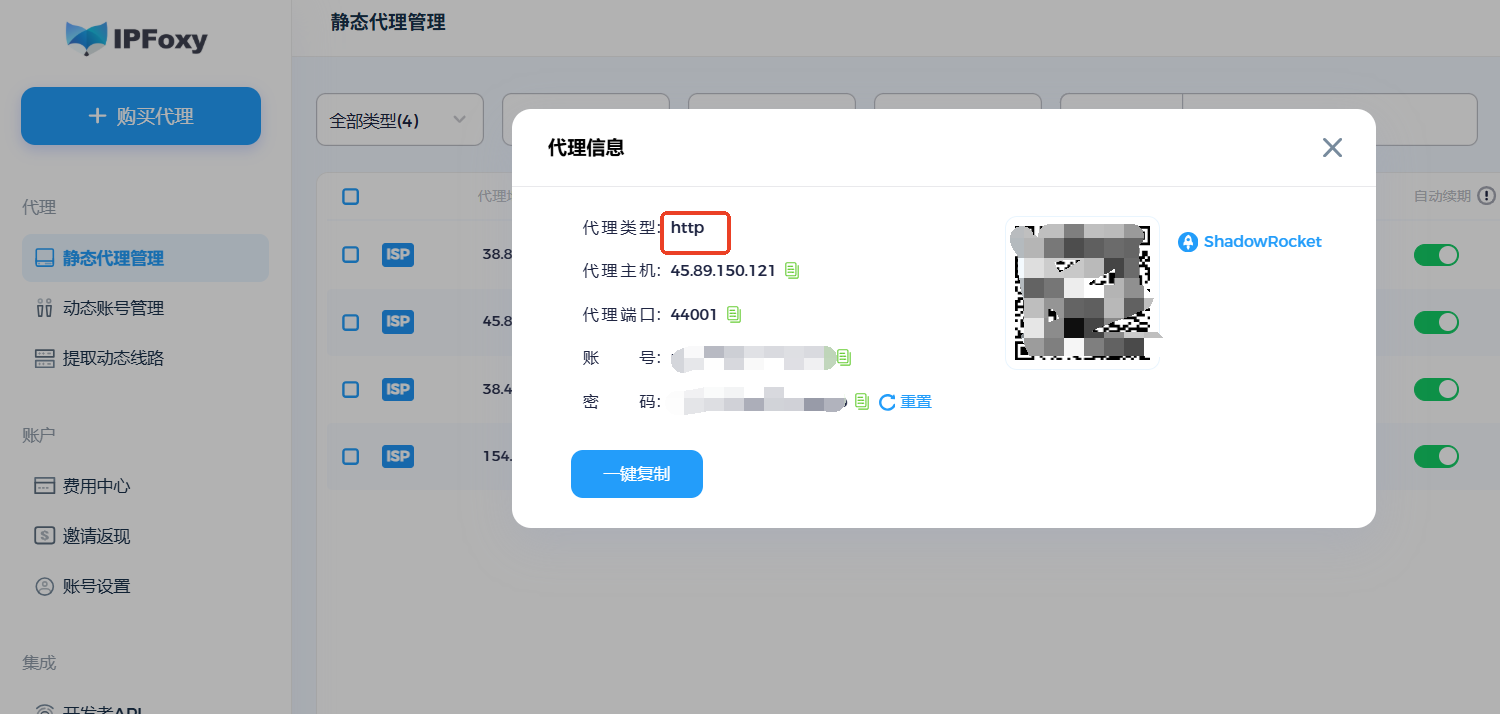
Task: Click the proxy type value http
Action: pyautogui.click(x=687, y=227)
